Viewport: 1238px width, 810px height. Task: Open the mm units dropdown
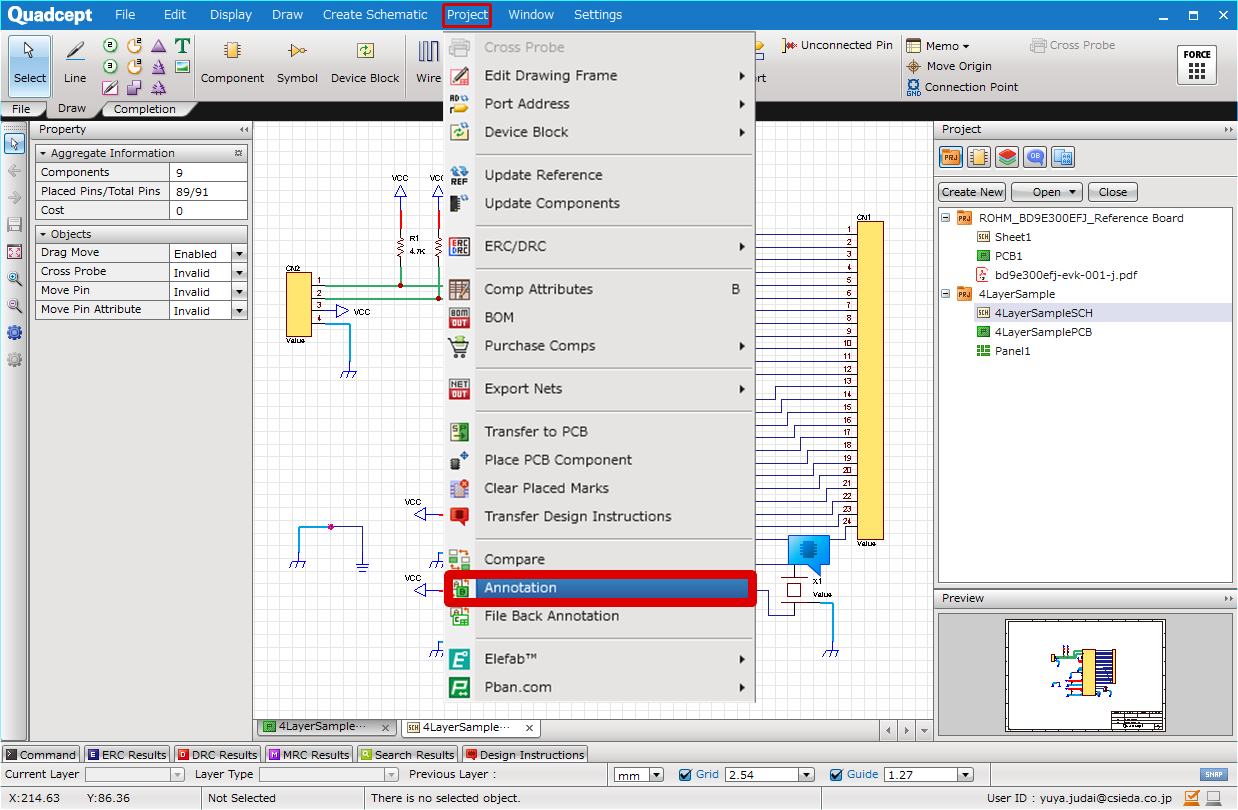point(656,775)
